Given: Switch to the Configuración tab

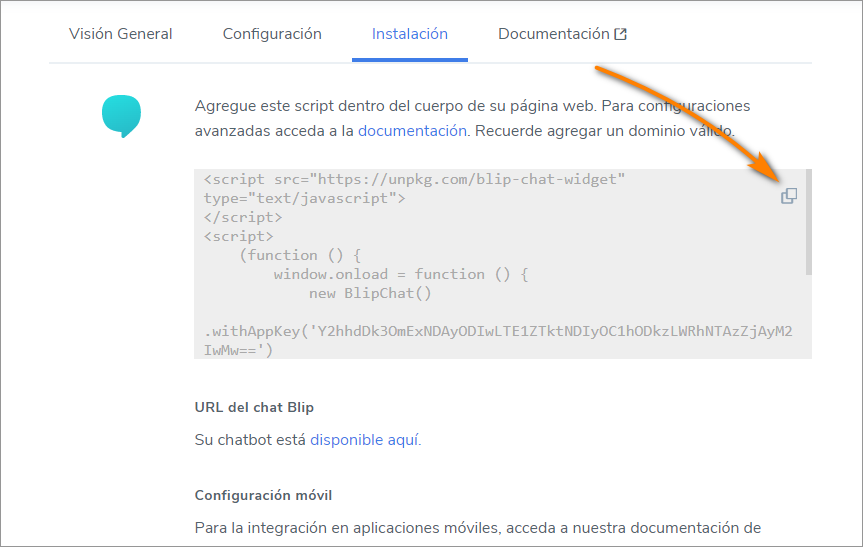Looking at the screenshot, I should point(272,34).
